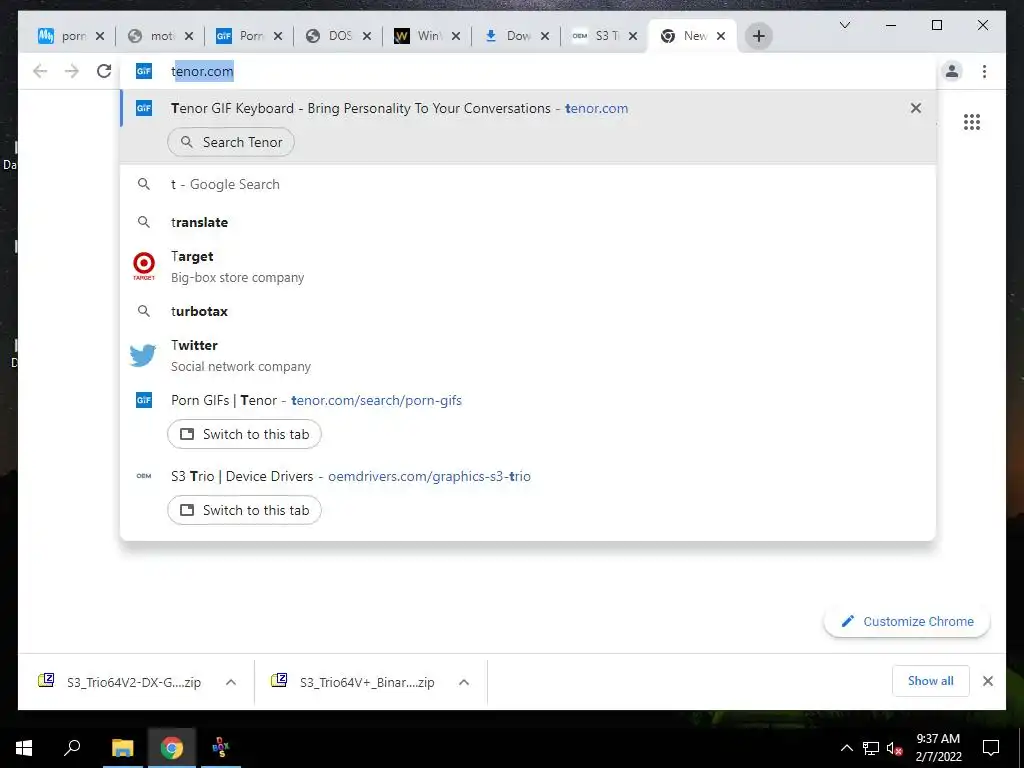Select the S3 Trio Device Drivers suggestion

point(528,477)
